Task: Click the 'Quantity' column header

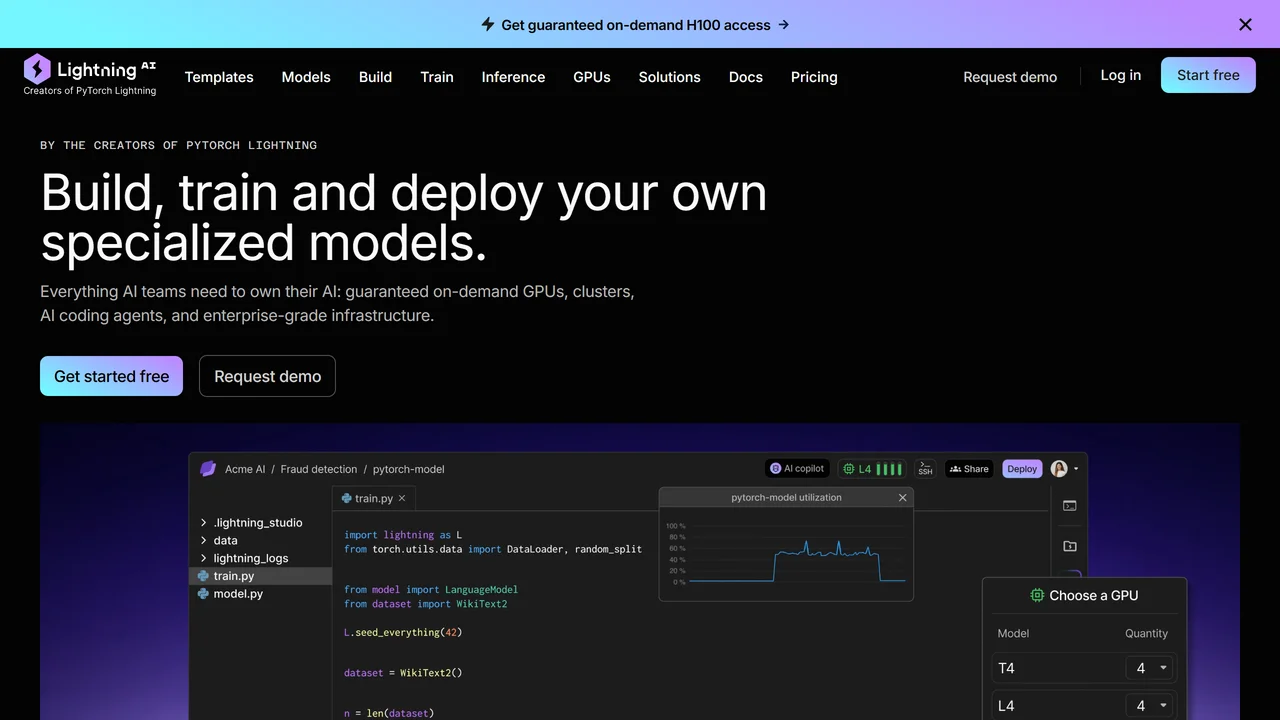Action: point(1146,633)
